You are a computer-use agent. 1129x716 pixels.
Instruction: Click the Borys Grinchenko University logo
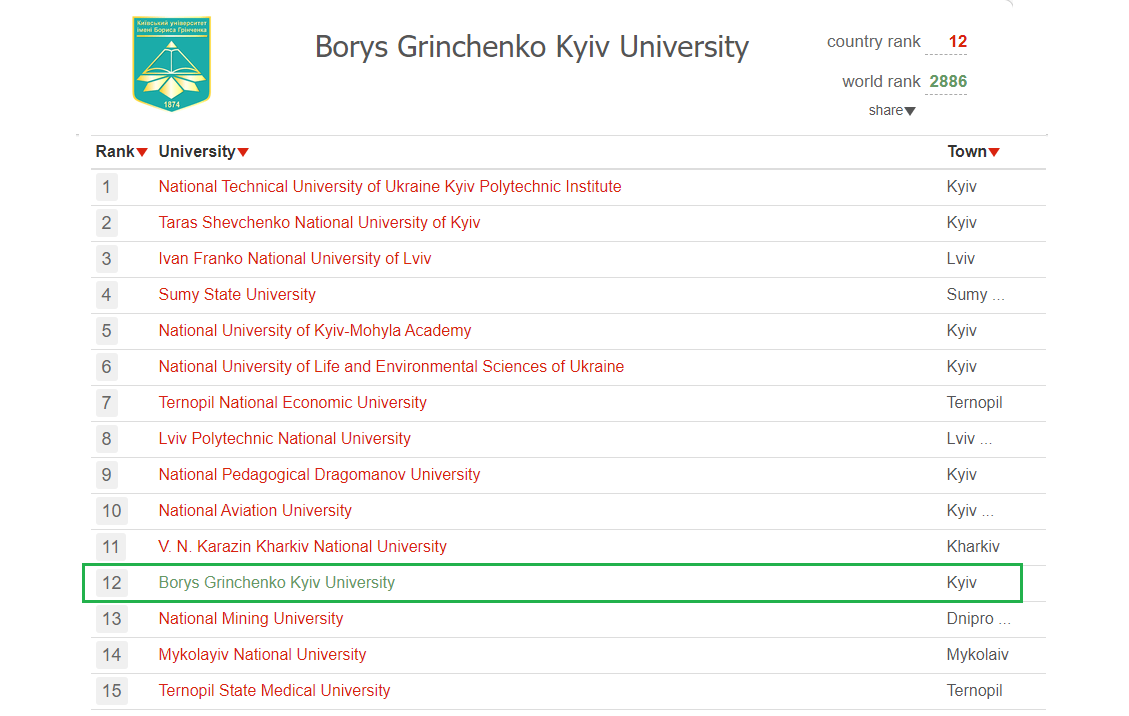(x=172, y=63)
